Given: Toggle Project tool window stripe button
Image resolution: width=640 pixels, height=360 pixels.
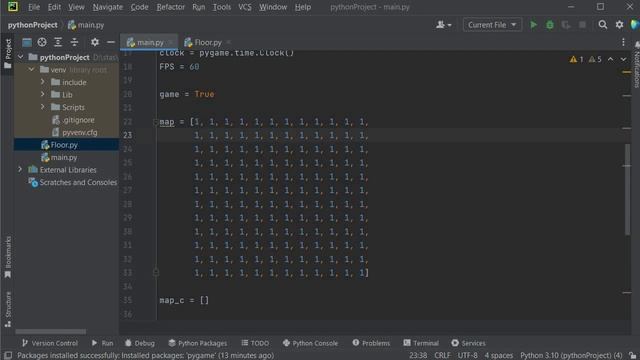Looking at the screenshot, I should [x=8, y=54].
